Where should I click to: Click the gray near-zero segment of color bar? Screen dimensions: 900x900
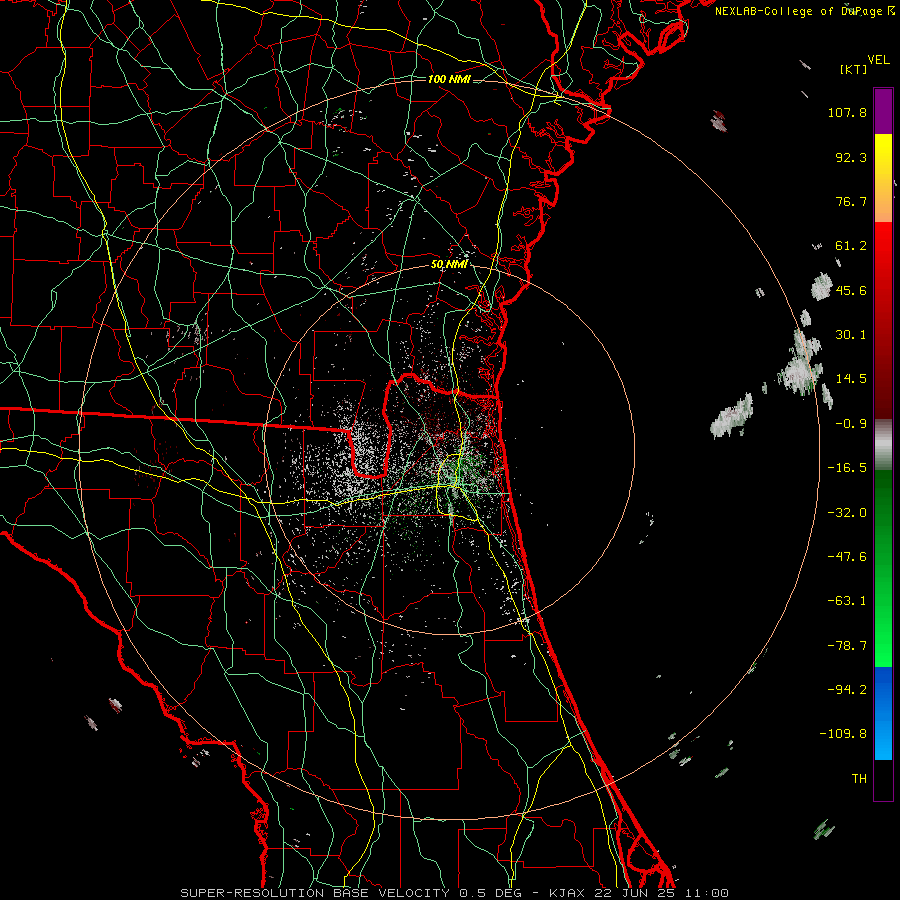[x=883, y=444]
